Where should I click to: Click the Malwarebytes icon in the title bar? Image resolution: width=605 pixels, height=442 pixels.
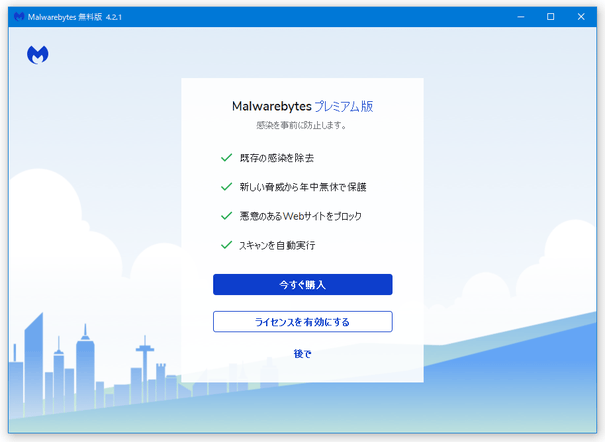coord(19,17)
